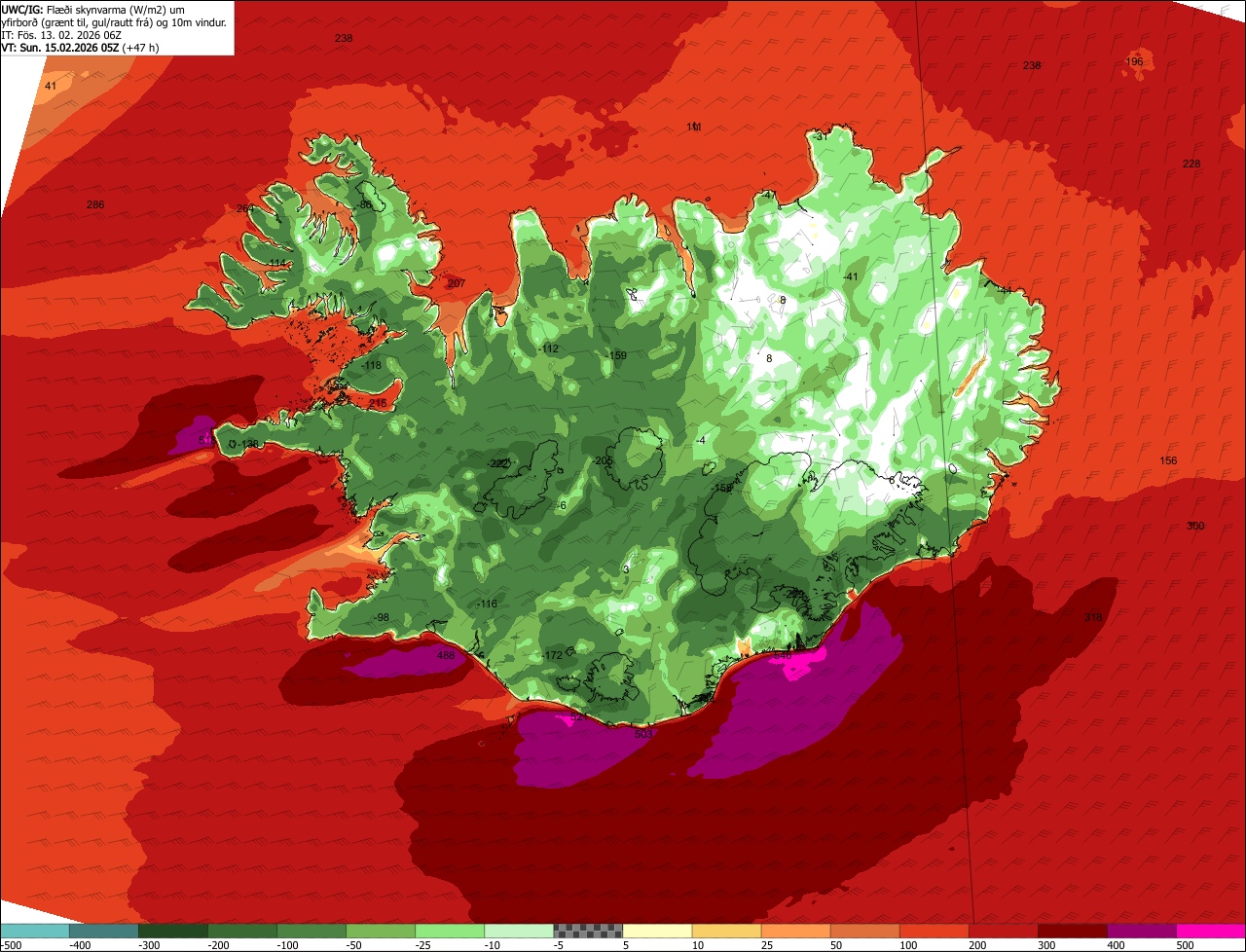
Task: Click the map value -159 in the north
Action: pos(617,355)
